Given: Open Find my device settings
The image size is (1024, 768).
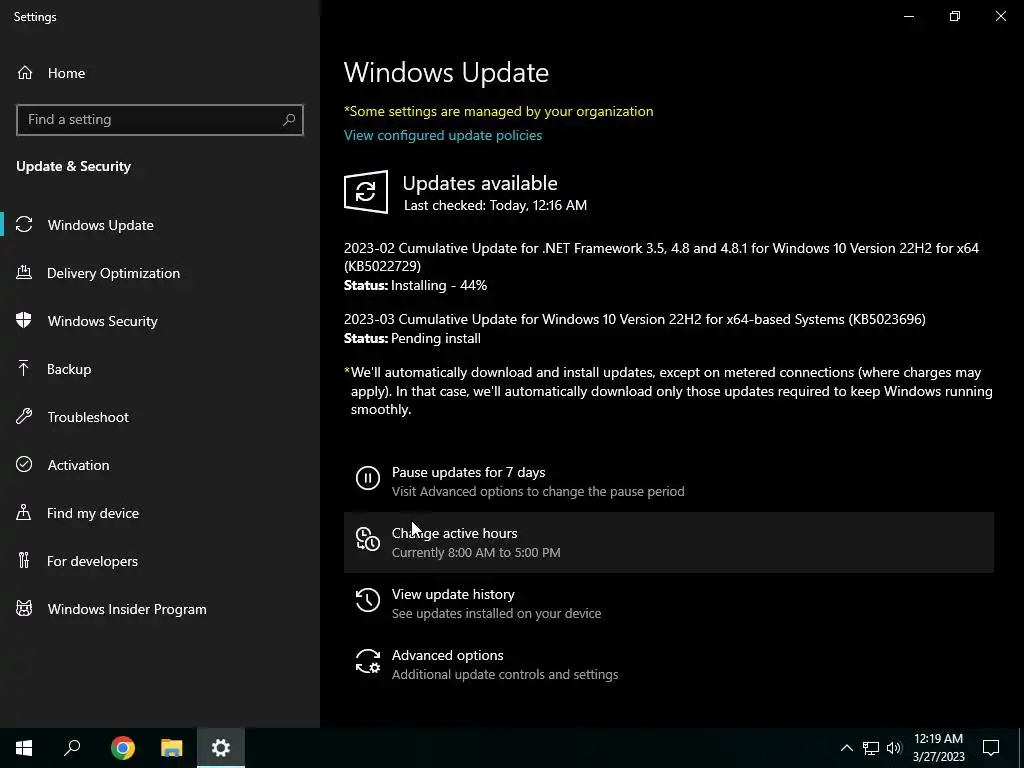Looking at the screenshot, I should pos(160,513).
